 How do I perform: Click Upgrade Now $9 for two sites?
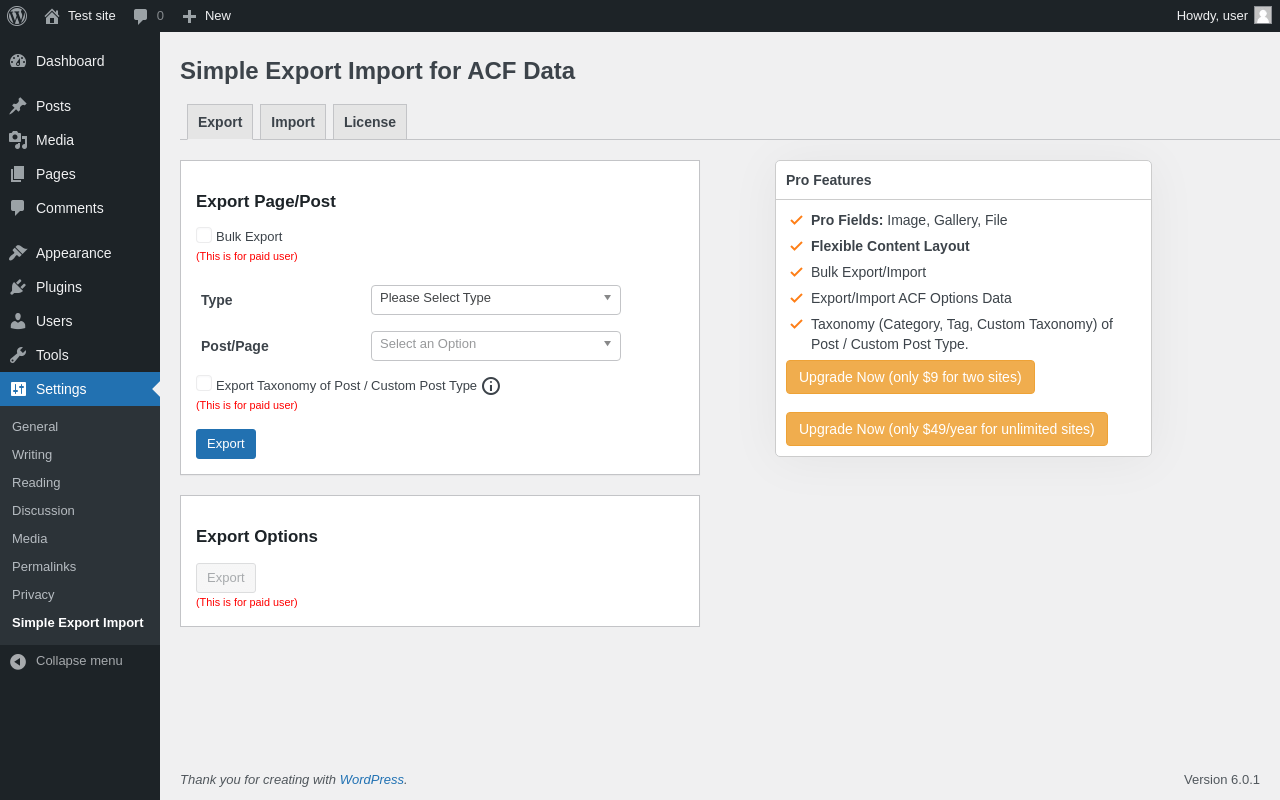click(x=910, y=377)
